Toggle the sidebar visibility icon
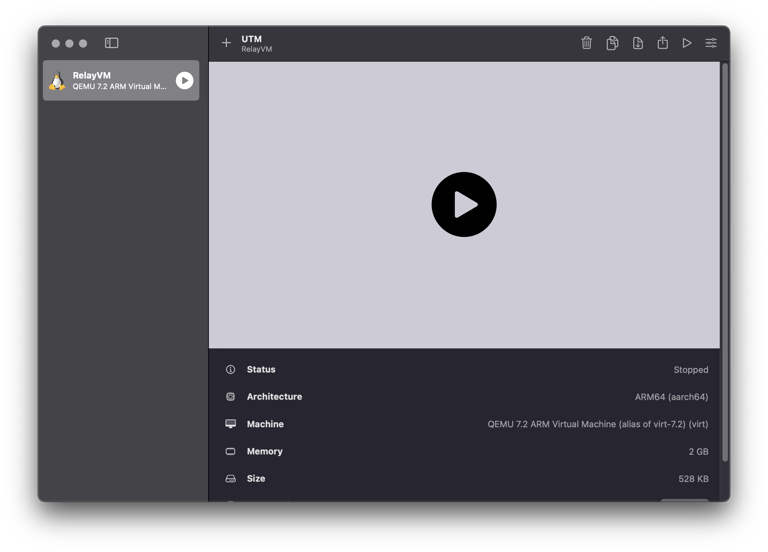 pos(112,43)
